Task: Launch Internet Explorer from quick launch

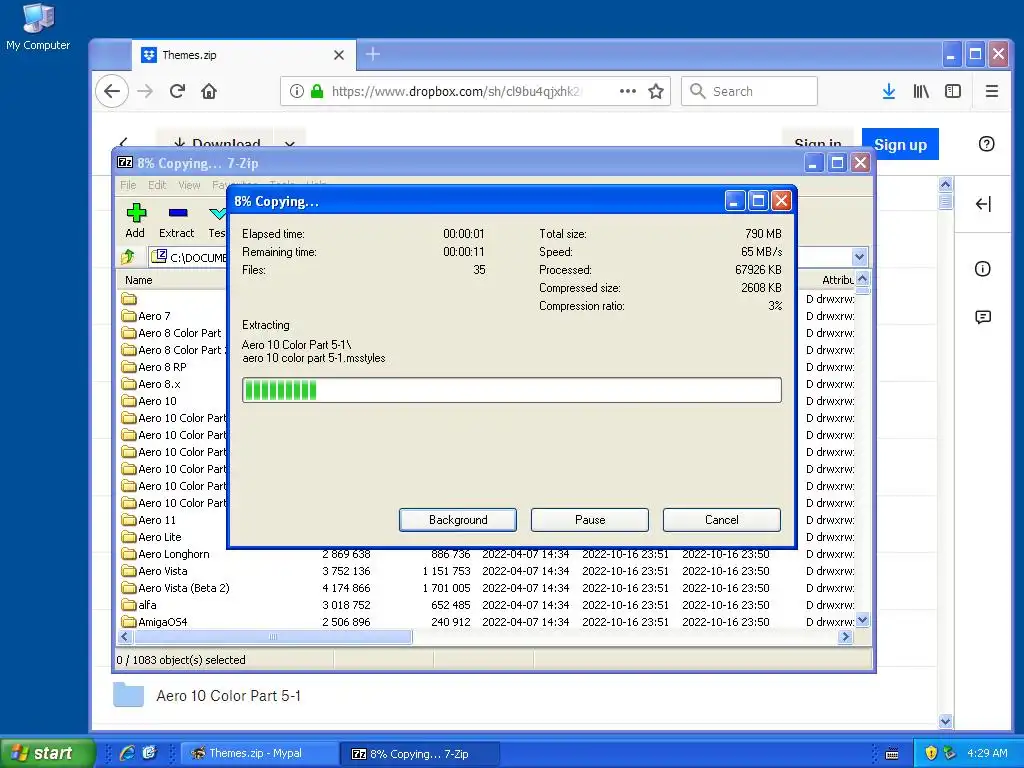Action: (127, 753)
